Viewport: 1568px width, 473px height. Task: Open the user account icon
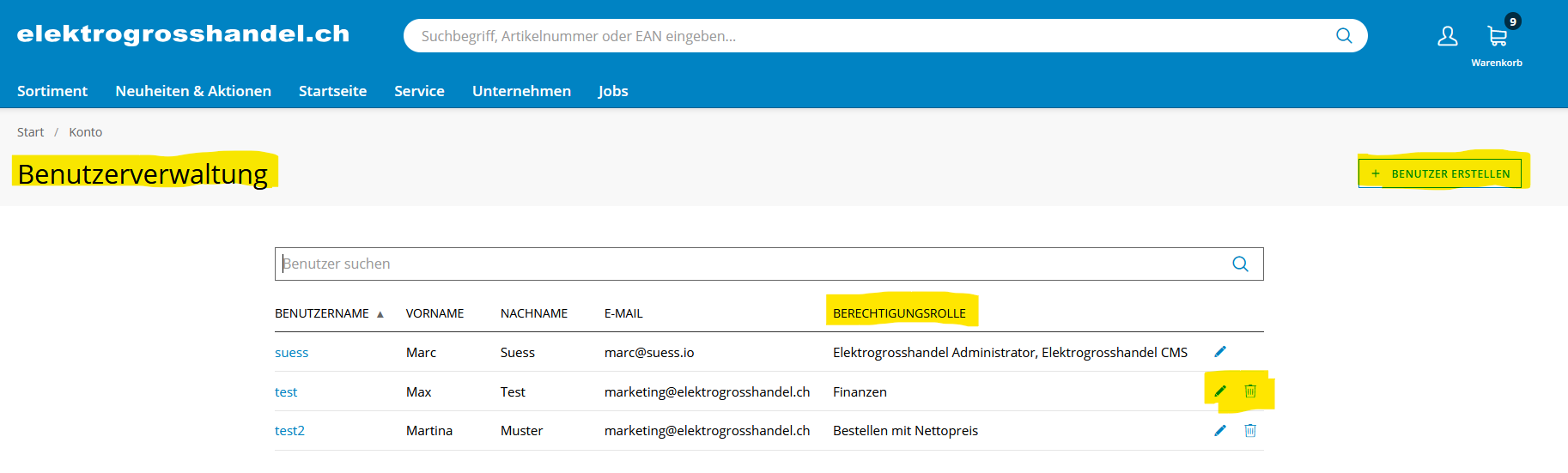pyautogui.click(x=1448, y=36)
